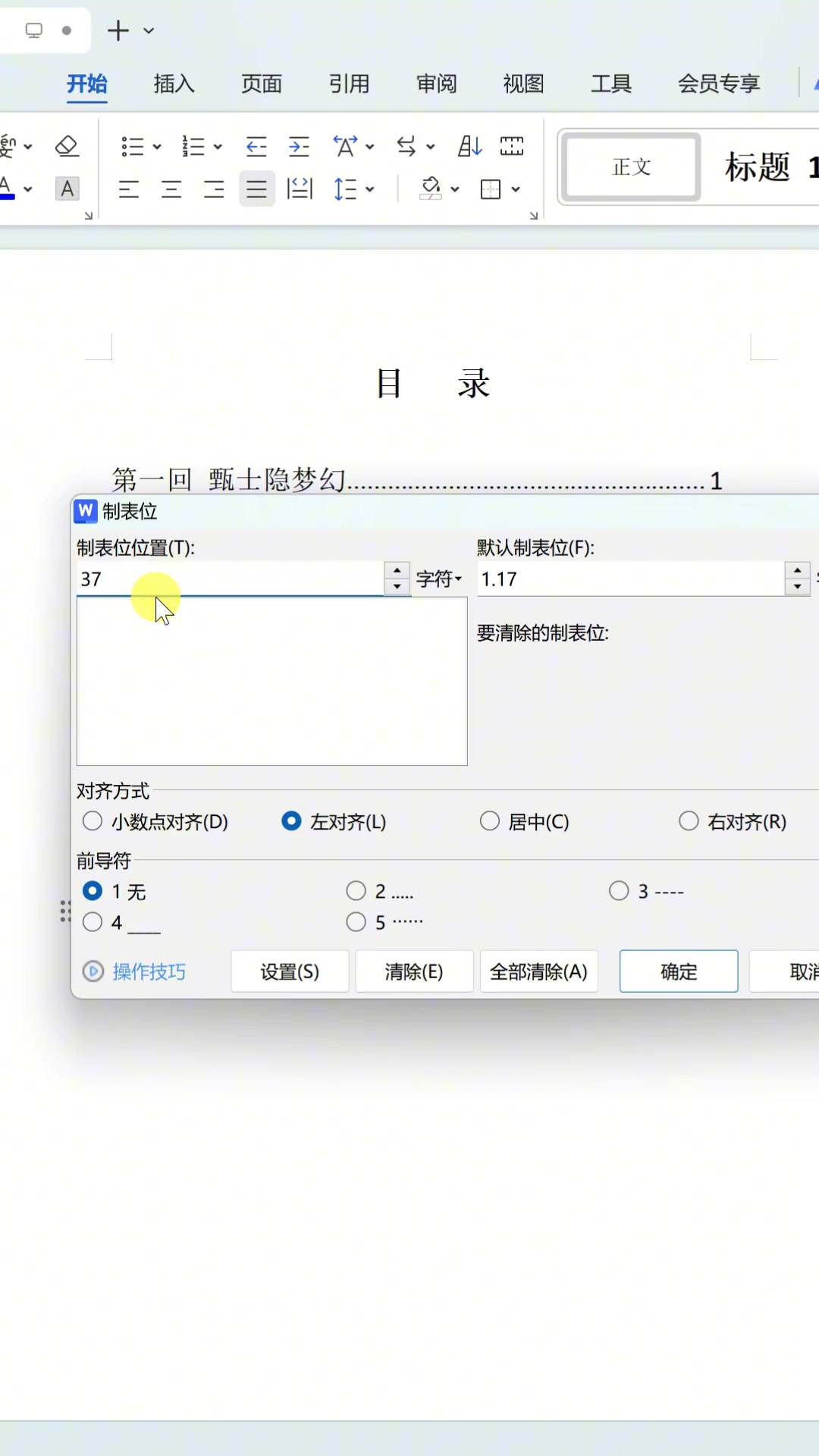Open the 审阅 ribbon tab
Viewport: 819px width, 1456px height.
pos(437,83)
